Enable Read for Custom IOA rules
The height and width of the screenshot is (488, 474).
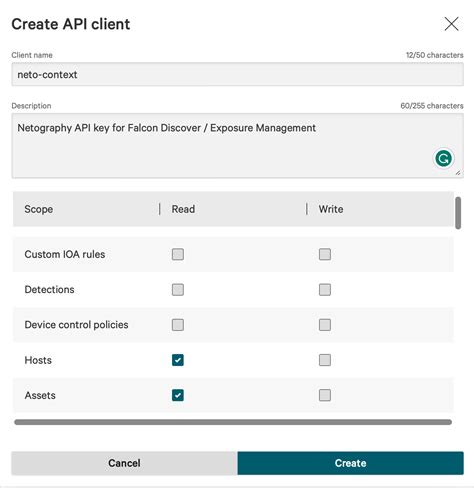178,254
